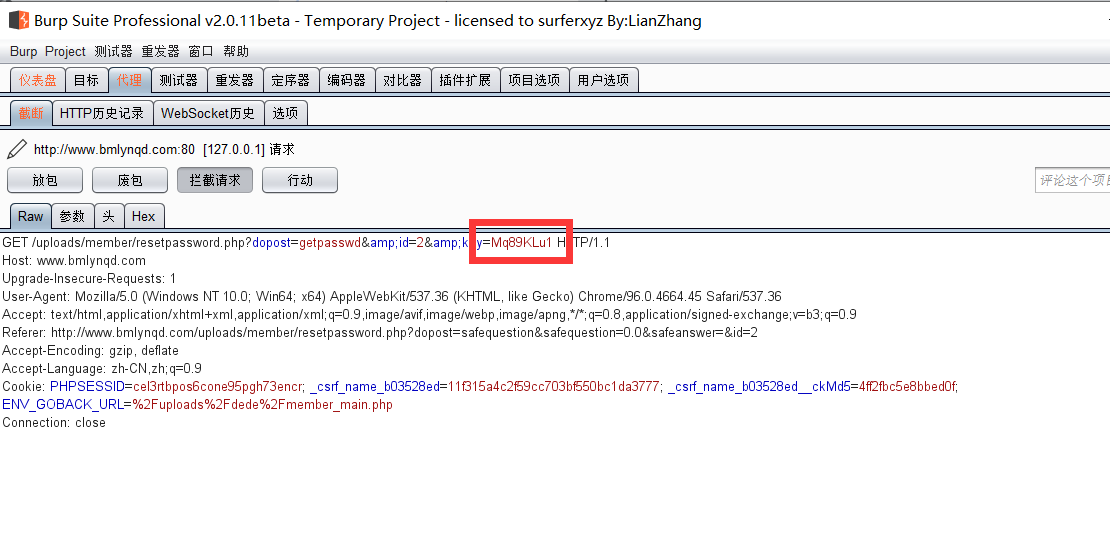The image size is (1110, 540).
Task: Open the WebSocket历史 sub-tab
Action: coord(207,113)
